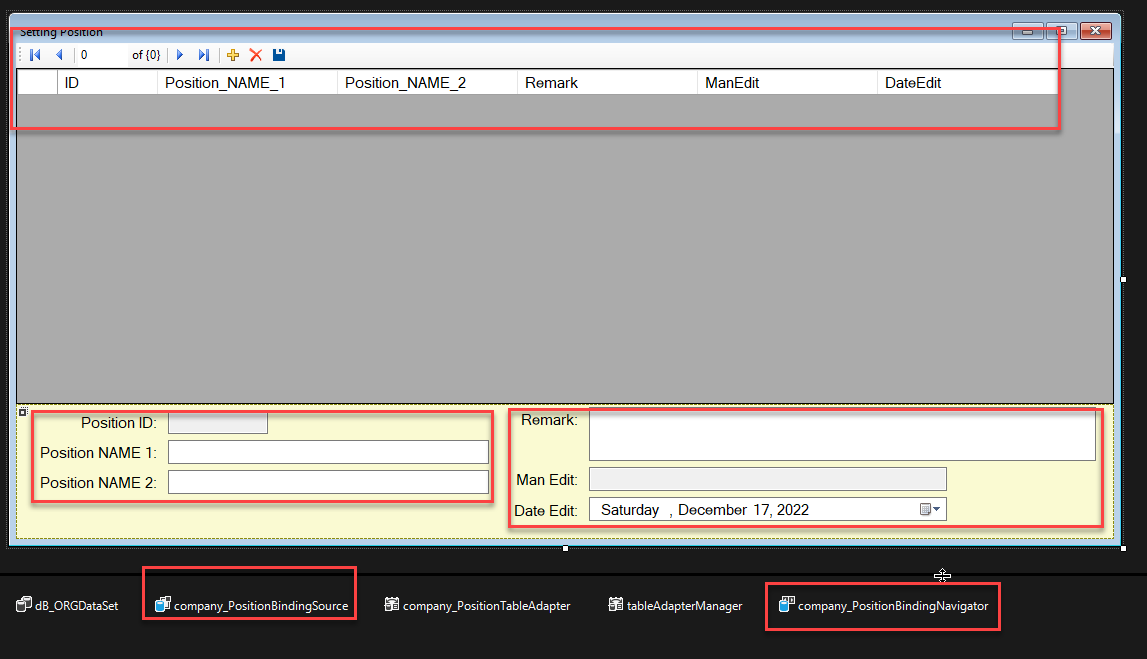This screenshot has height=659, width=1147.
Task: Select the company_PositionTableAdapter component
Action: (x=477, y=605)
